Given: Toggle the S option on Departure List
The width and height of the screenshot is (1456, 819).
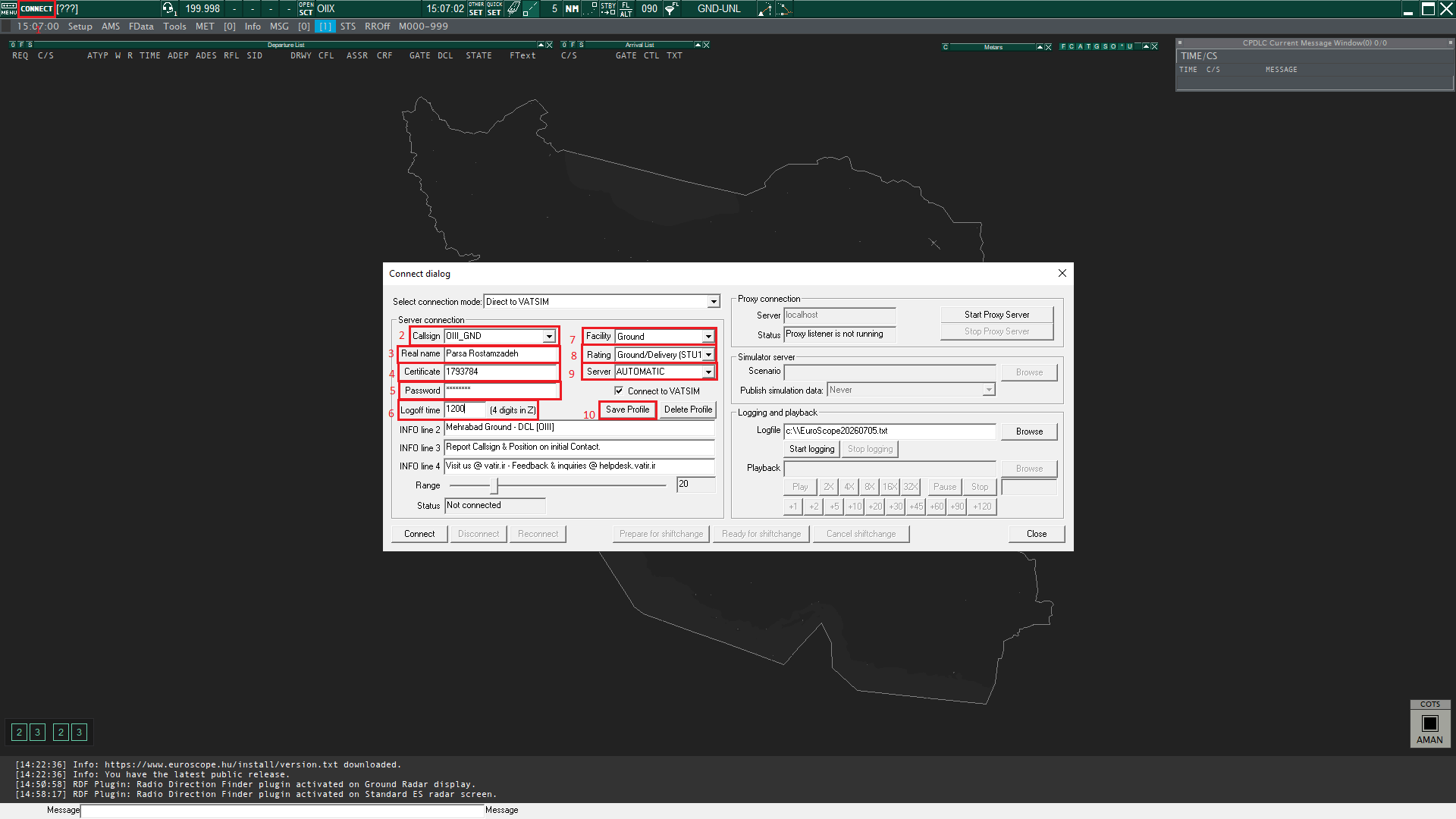Looking at the screenshot, I should pyautogui.click(x=30, y=45).
